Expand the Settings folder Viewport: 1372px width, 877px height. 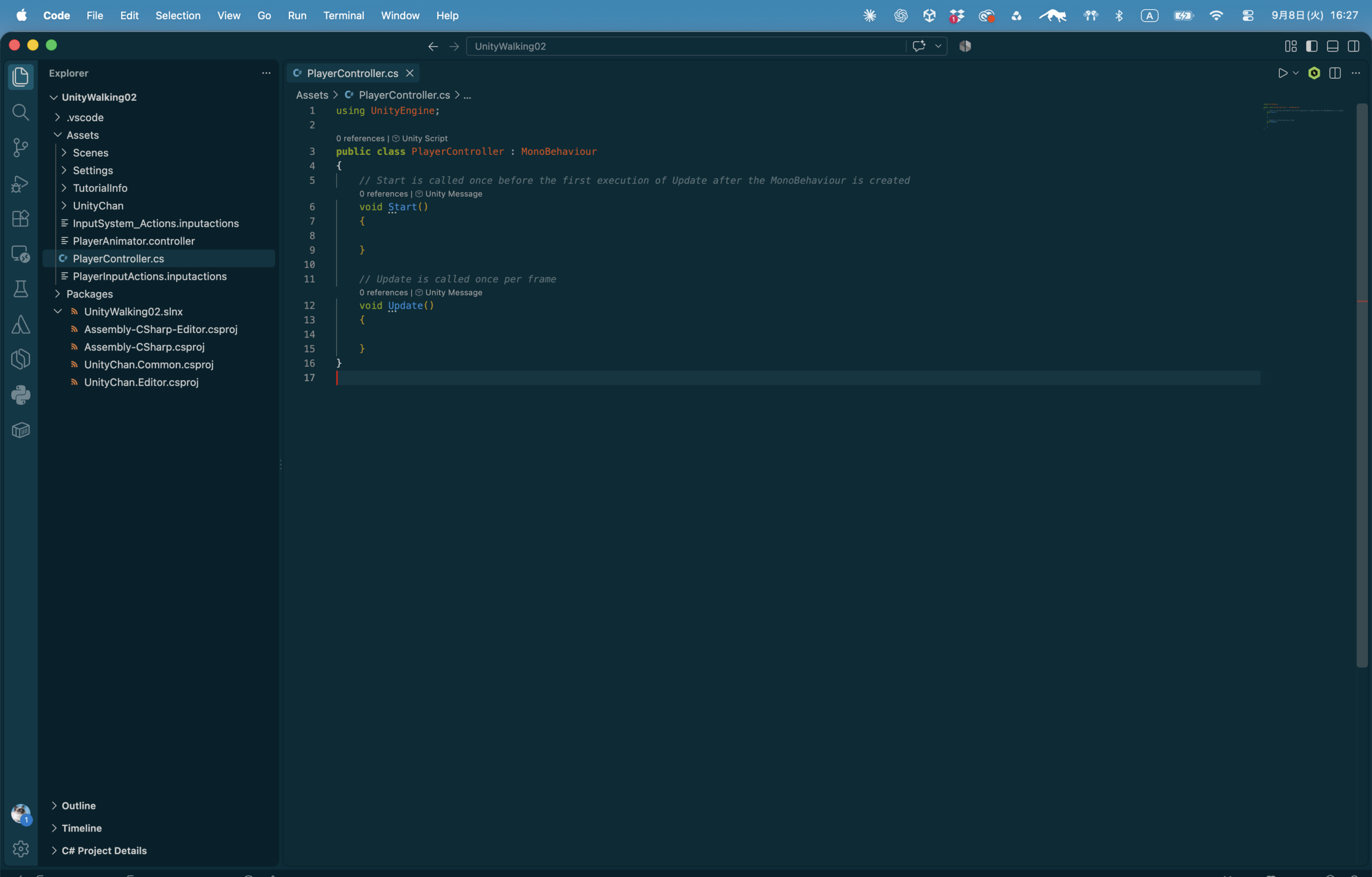coord(64,170)
